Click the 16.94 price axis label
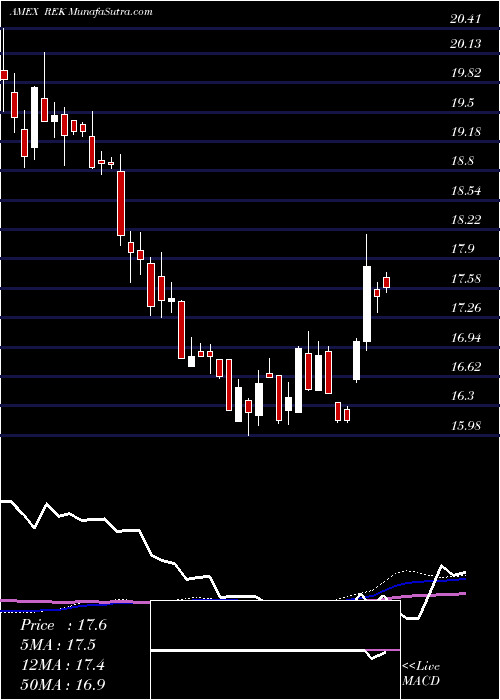 tap(467, 338)
